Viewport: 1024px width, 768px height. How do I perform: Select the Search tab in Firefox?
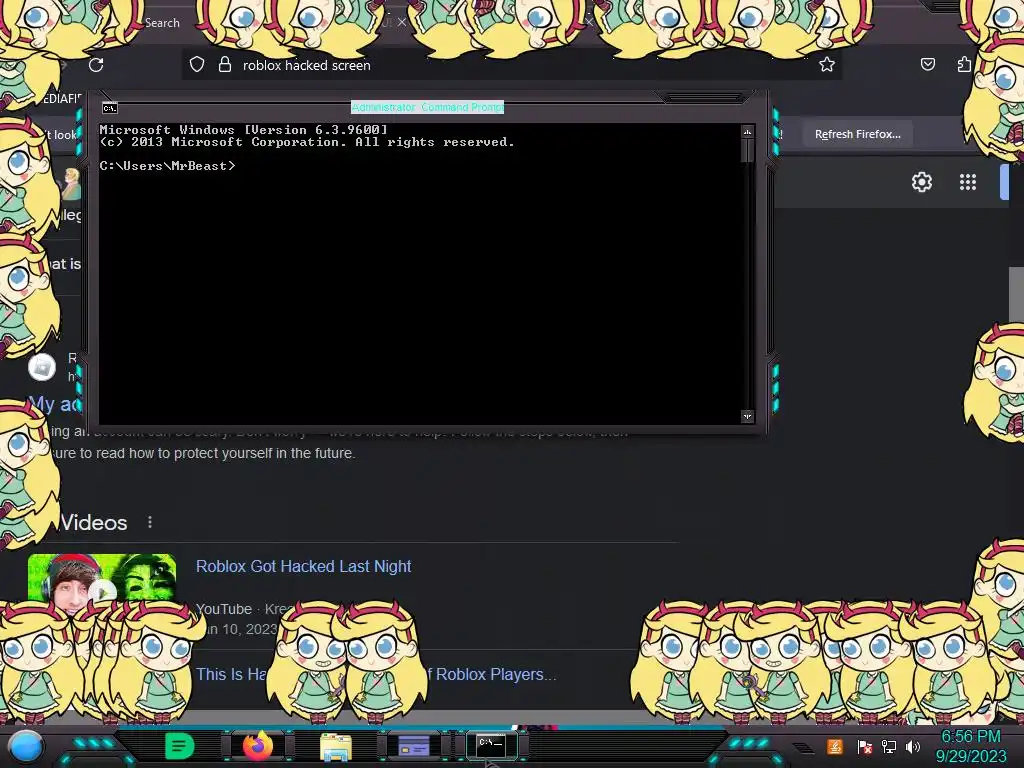(162, 22)
